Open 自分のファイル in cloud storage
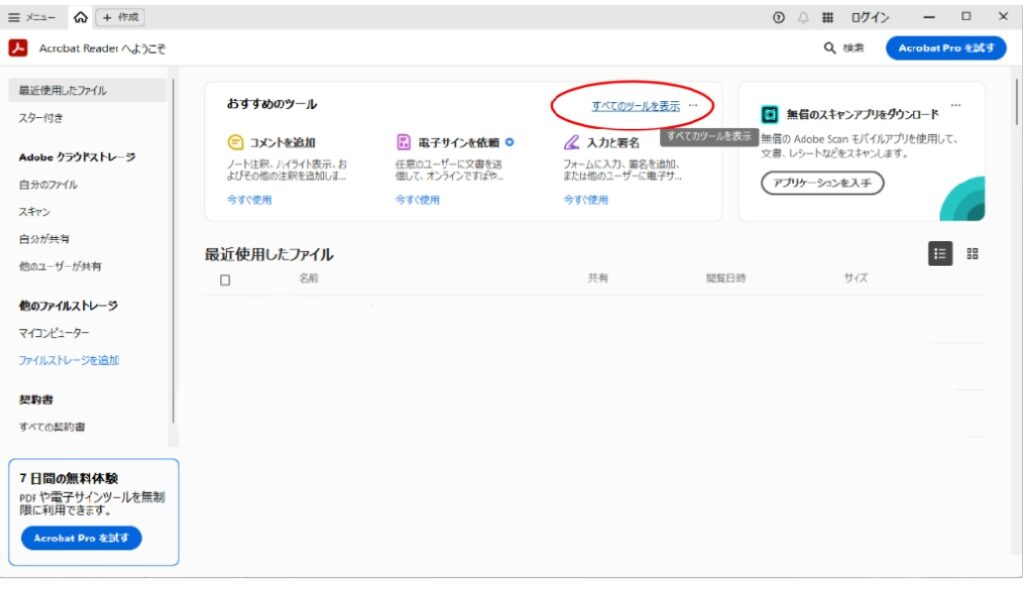 [x=48, y=185]
